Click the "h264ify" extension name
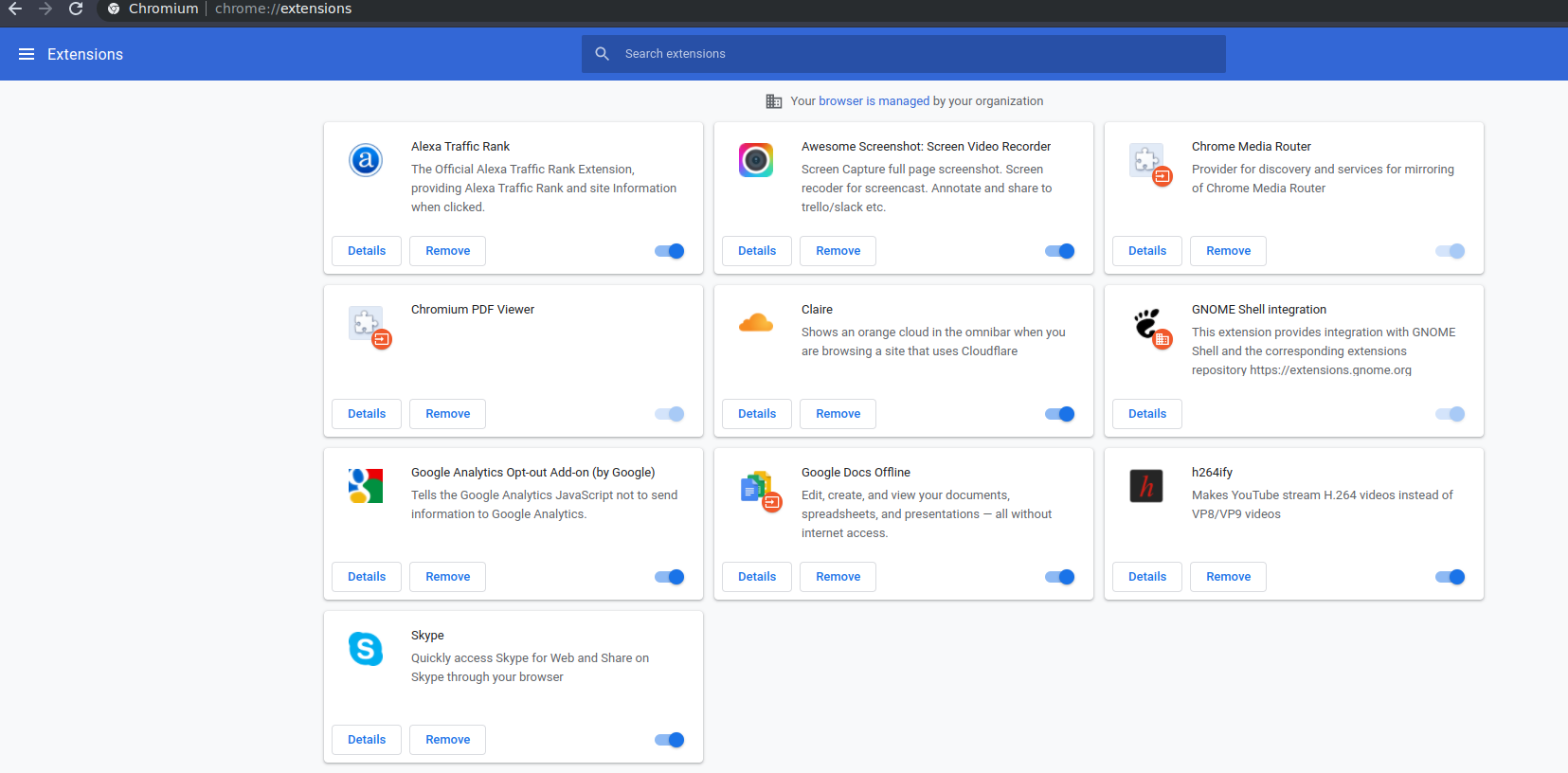 (1212, 473)
